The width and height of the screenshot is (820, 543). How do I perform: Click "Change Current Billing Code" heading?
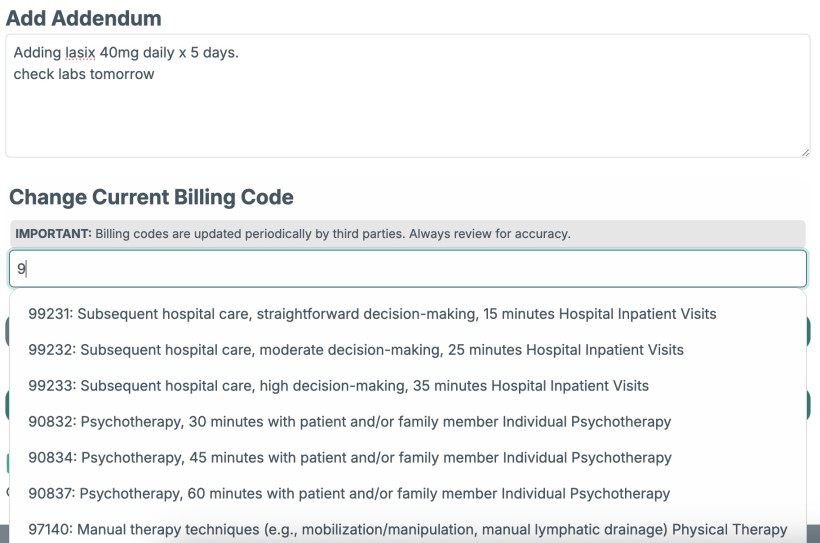(x=151, y=197)
